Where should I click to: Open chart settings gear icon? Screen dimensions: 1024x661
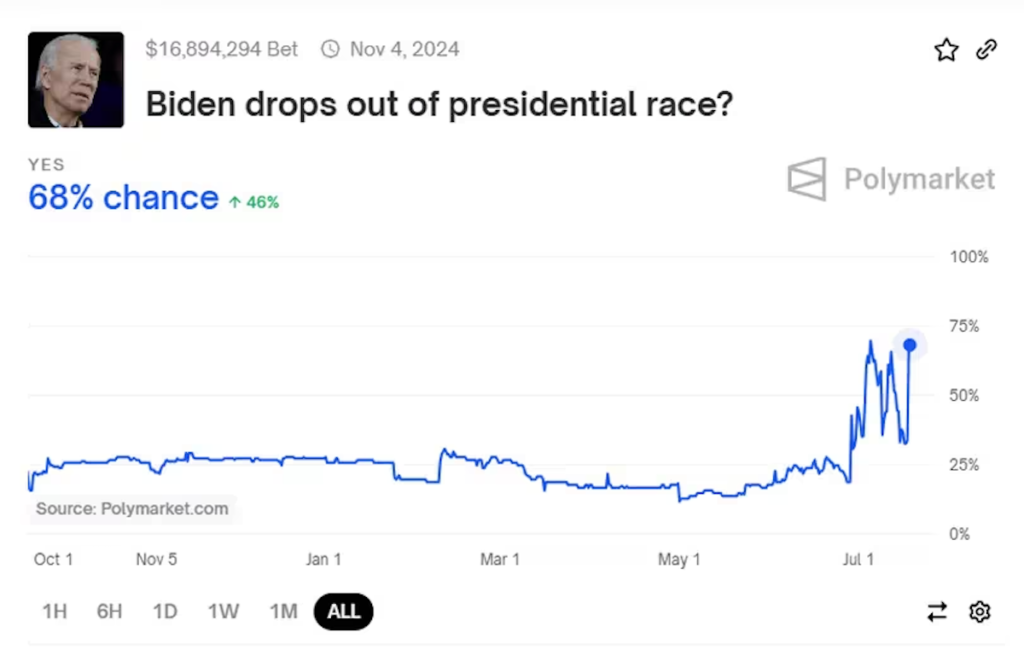tap(980, 612)
